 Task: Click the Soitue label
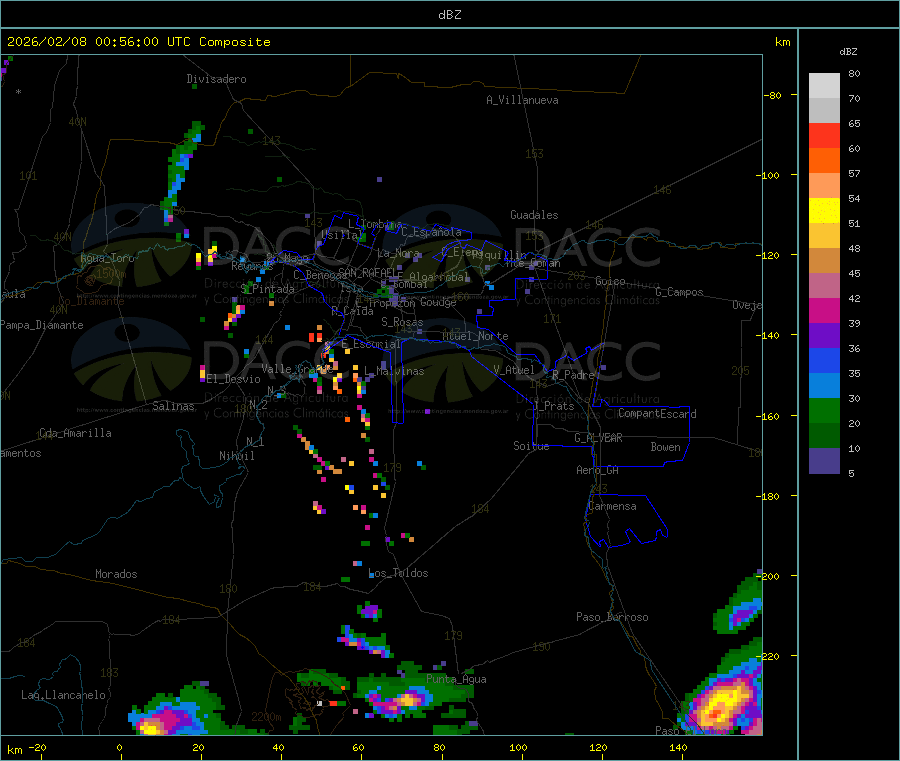(531, 446)
